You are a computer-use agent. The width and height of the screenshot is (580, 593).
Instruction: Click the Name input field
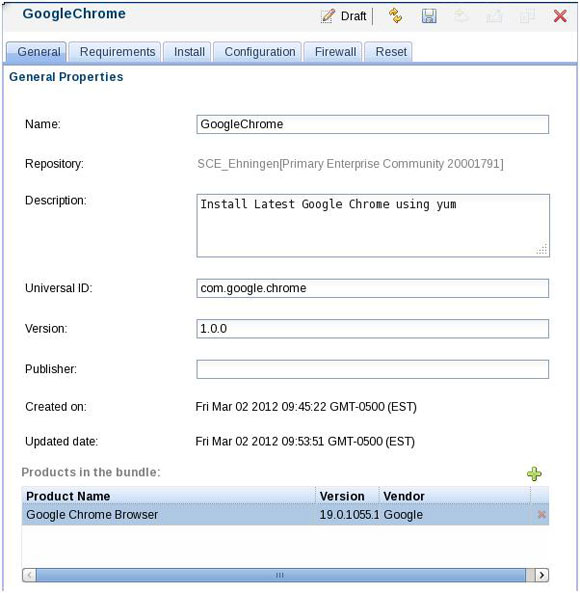pos(372,124)
